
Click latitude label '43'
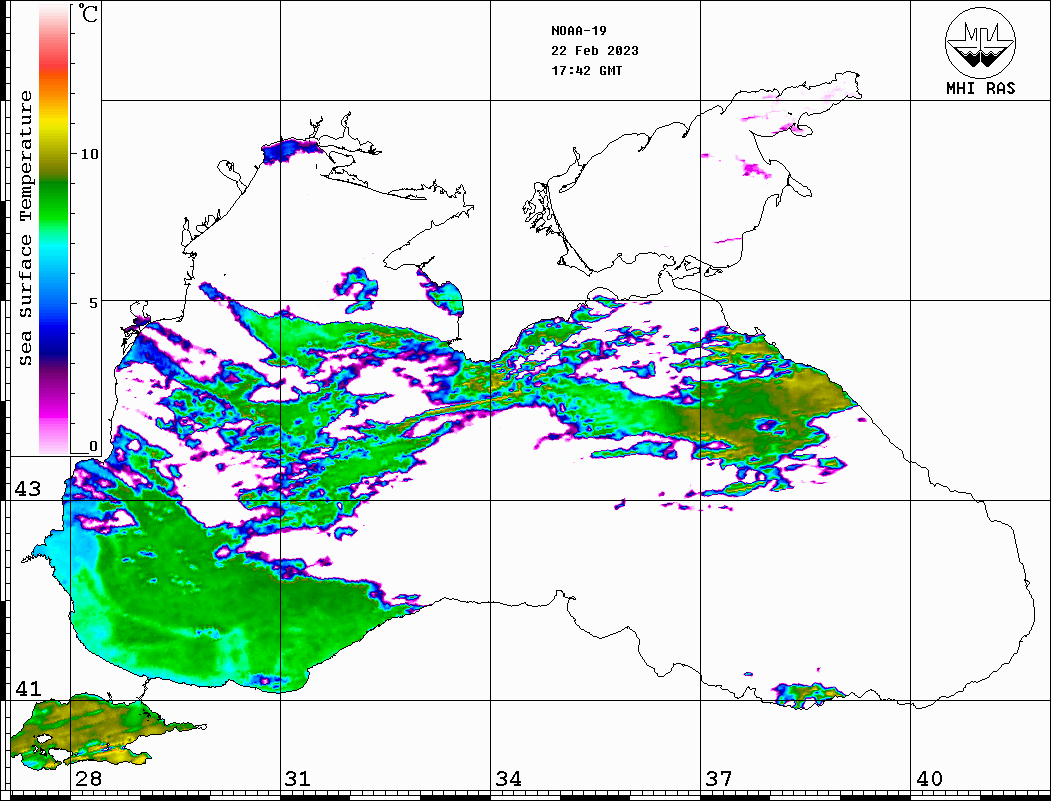click(28, 489)
